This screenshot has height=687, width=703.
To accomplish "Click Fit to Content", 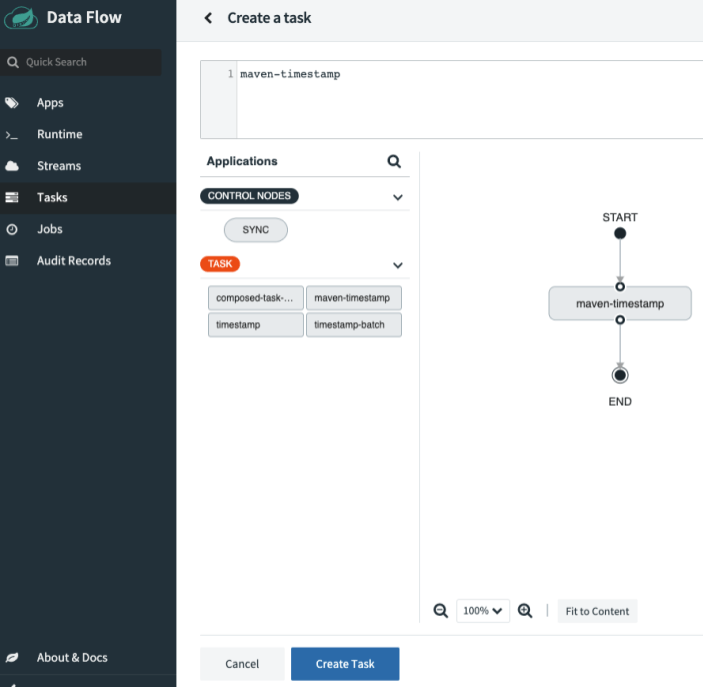I will click(597, 611).
